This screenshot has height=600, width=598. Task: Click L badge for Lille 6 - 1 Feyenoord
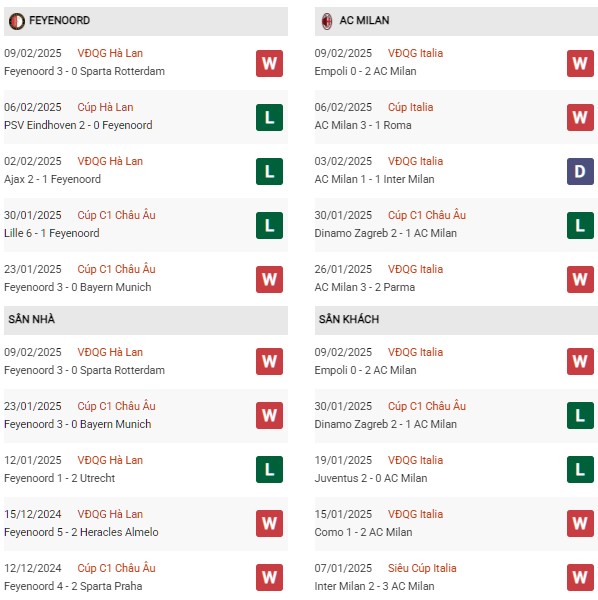[x=269, y=225]
